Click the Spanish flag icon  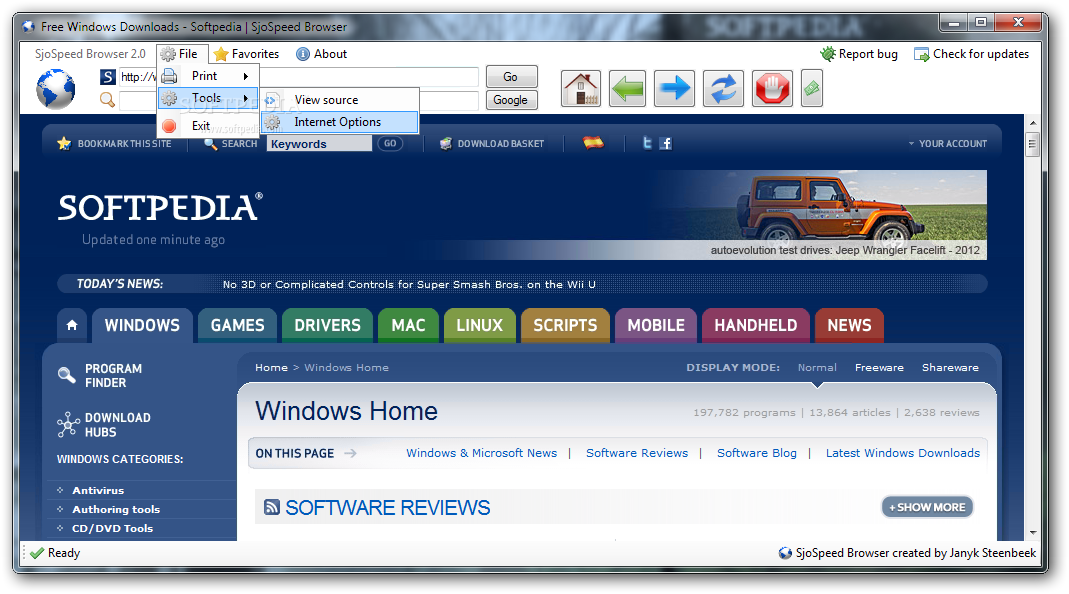coord(593,143)
